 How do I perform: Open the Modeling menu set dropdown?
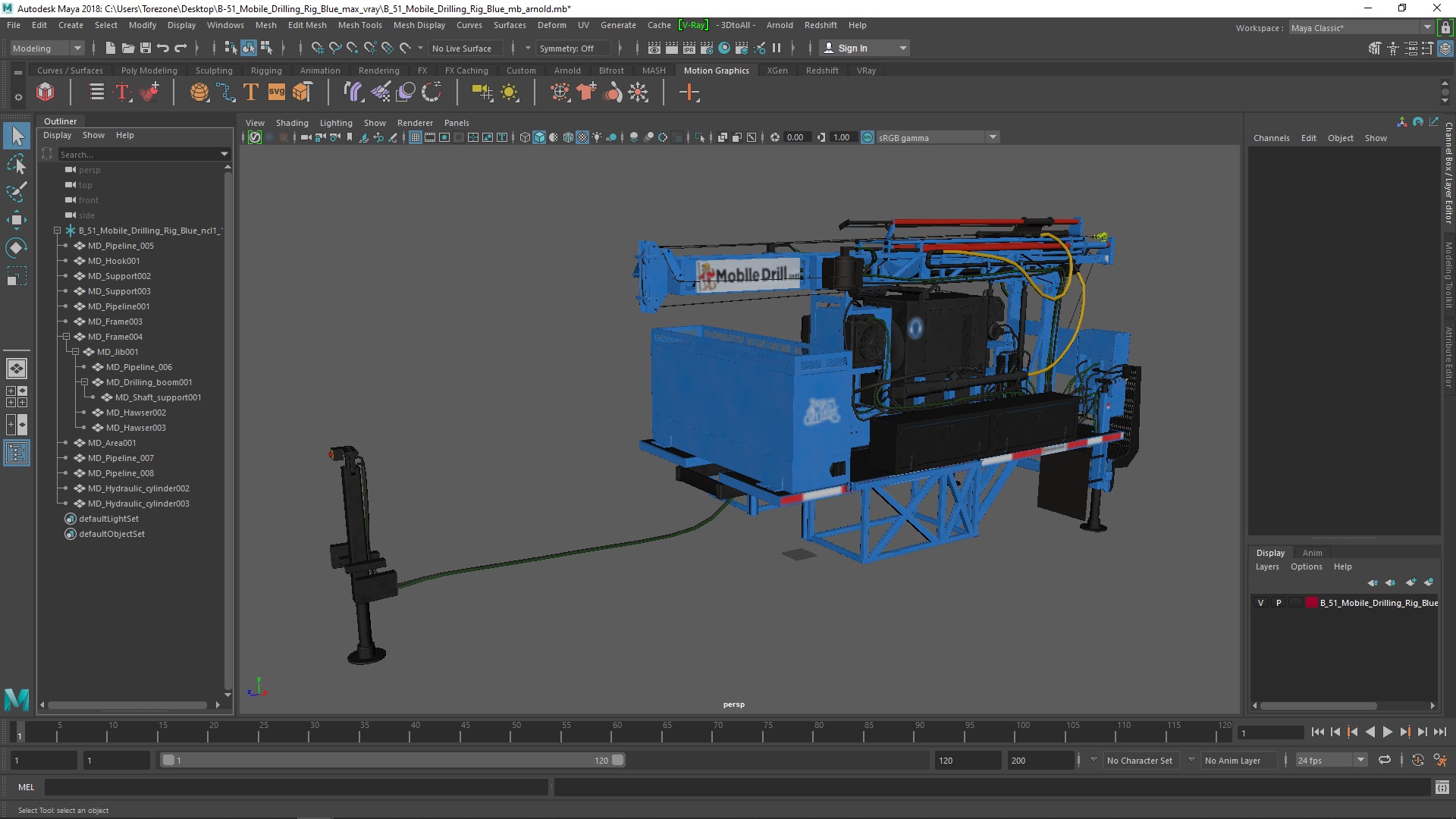(x=47, y=48)
